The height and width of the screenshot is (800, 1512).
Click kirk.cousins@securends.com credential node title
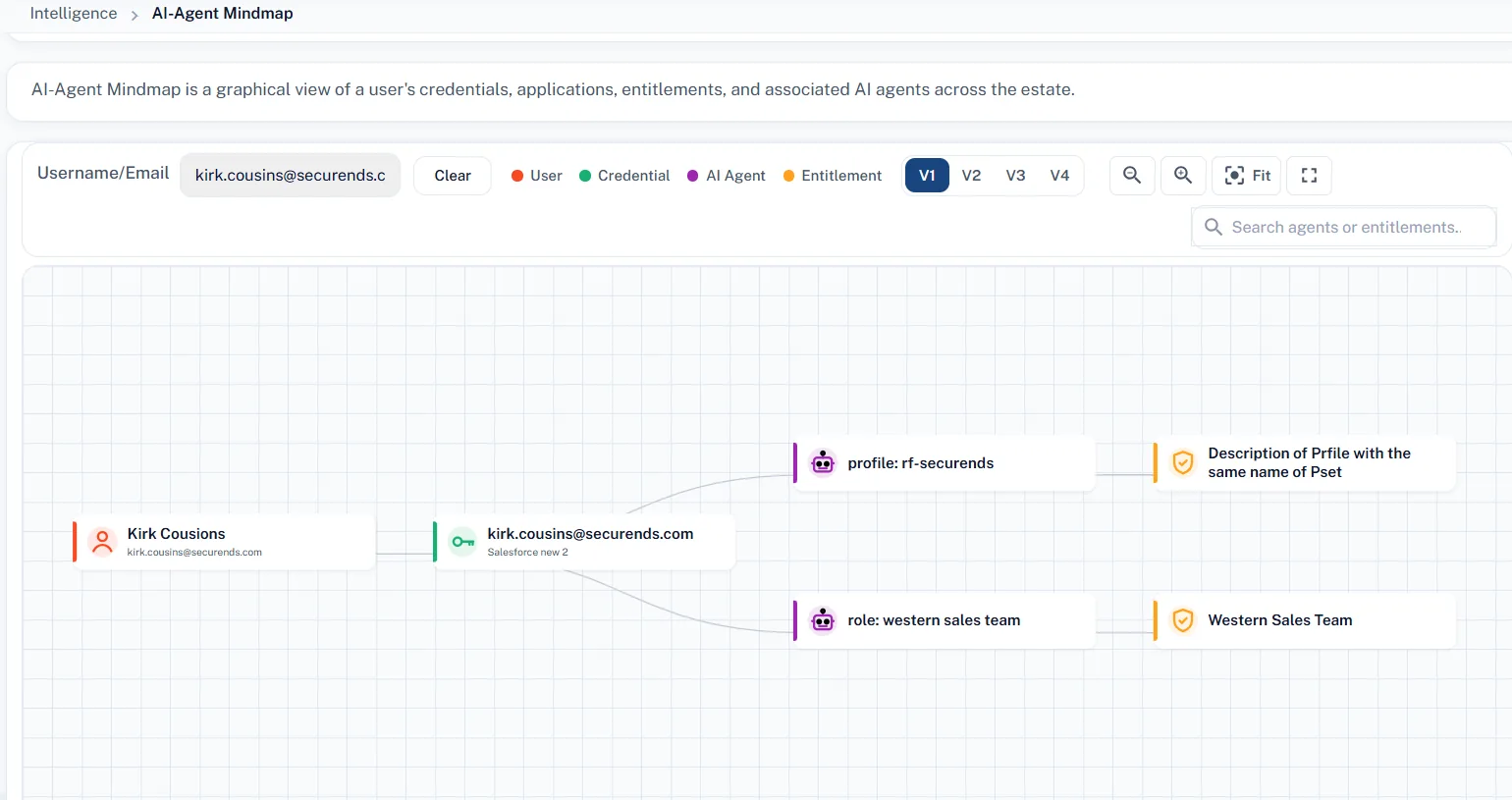[x=590, y=533]
